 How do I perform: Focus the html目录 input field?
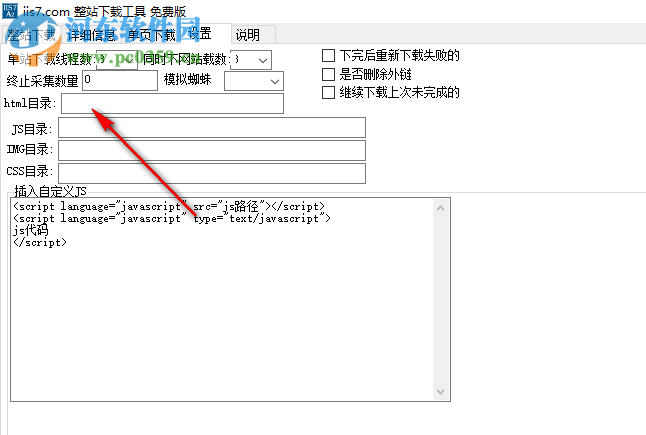point(172,103)
